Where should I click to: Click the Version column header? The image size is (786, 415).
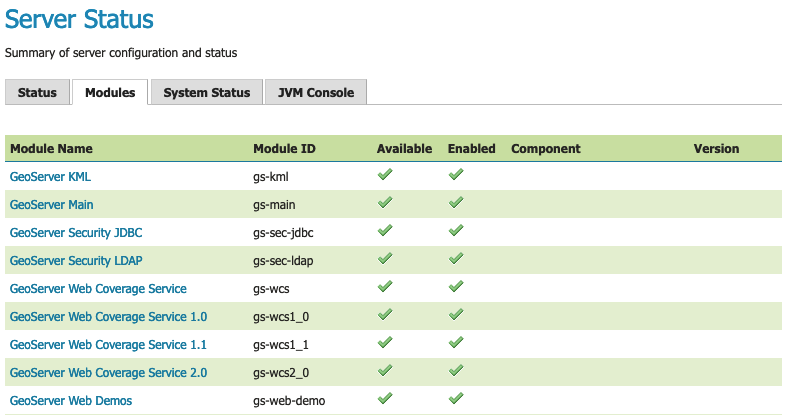pos(716,149)
